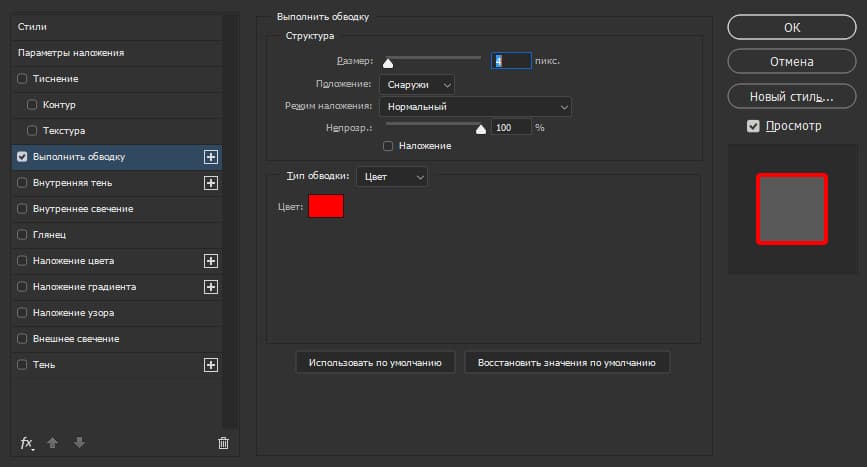Click the Размер size input field
This screenshot has width=867, height=467.
[x=511, y=61]
